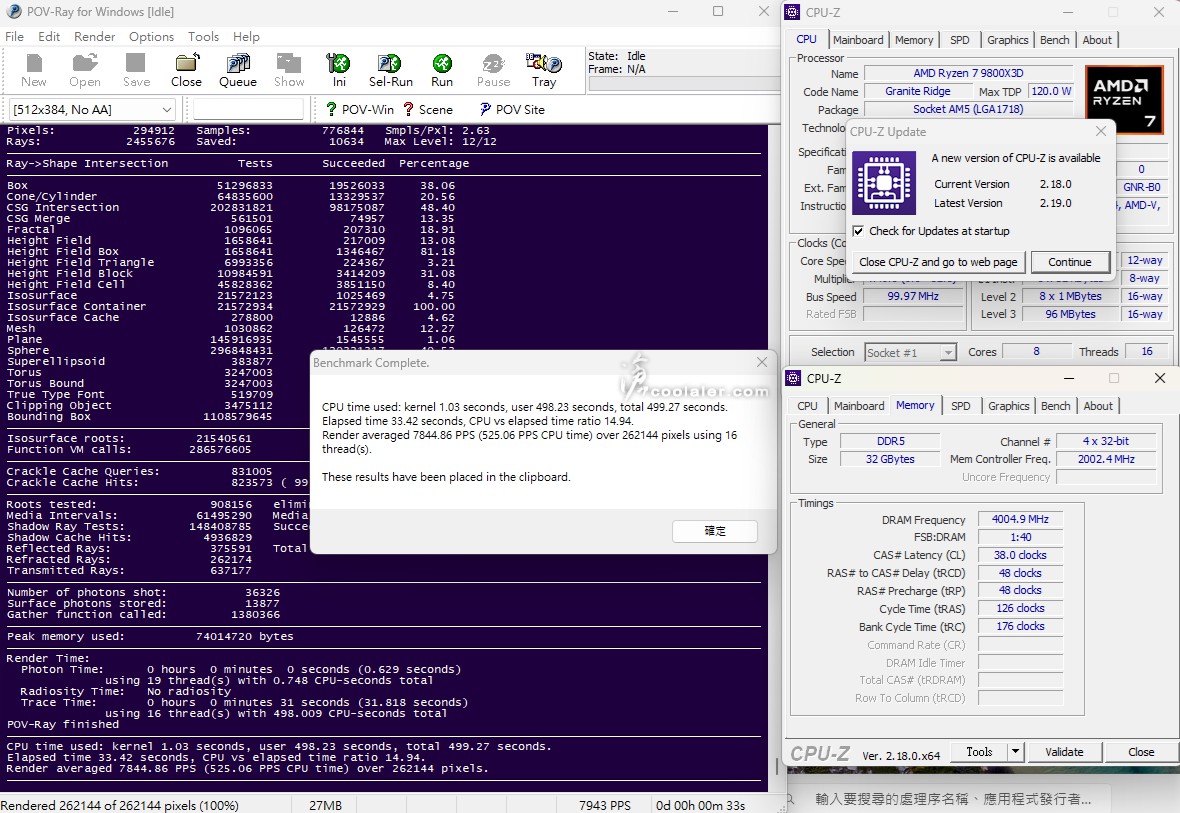Screen dimensions: 1180x813
Task: Click the command line input field beside resolution
Action: click(248, 109)
